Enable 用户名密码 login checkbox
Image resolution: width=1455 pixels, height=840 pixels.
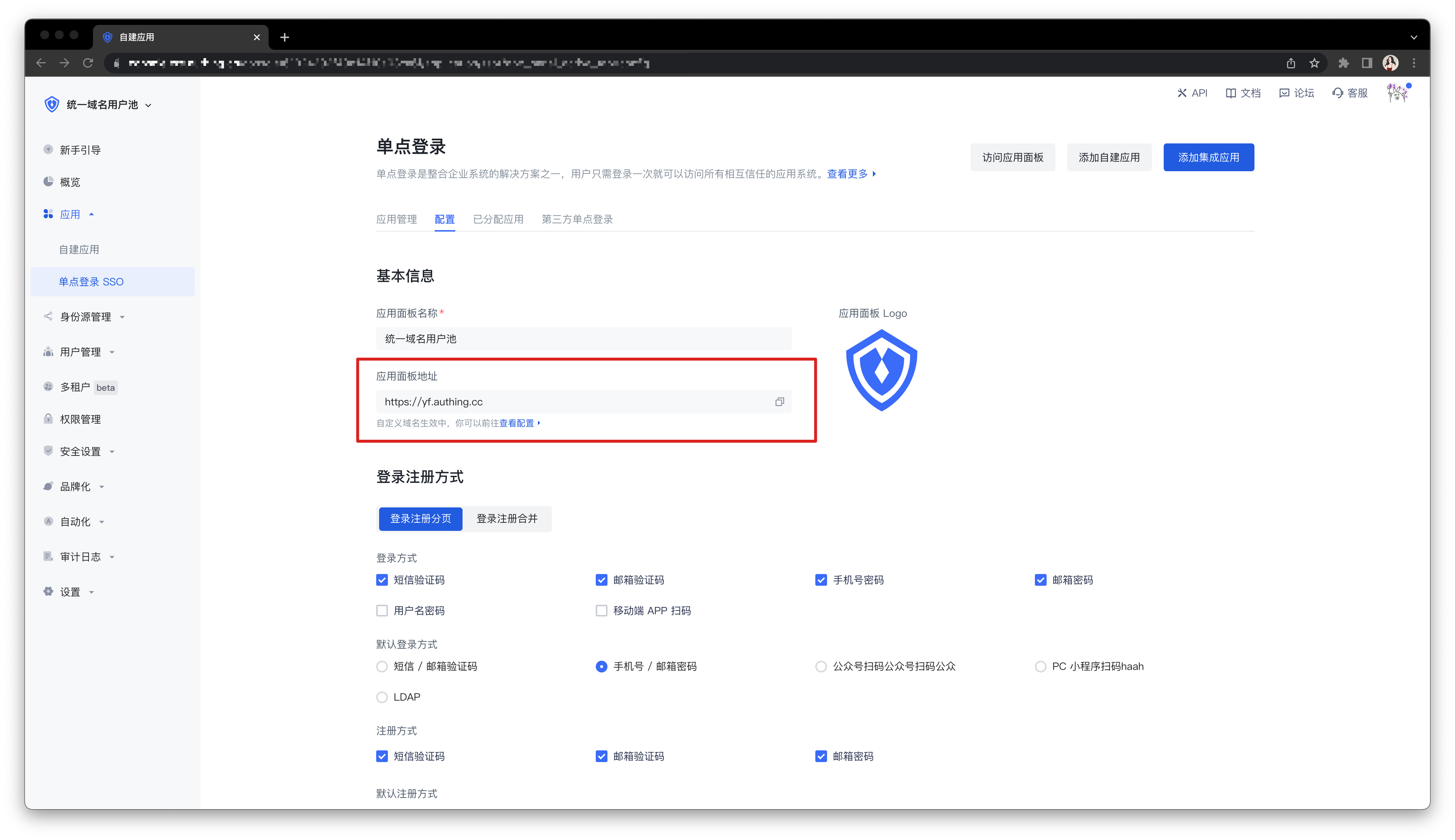coord(382,610)
